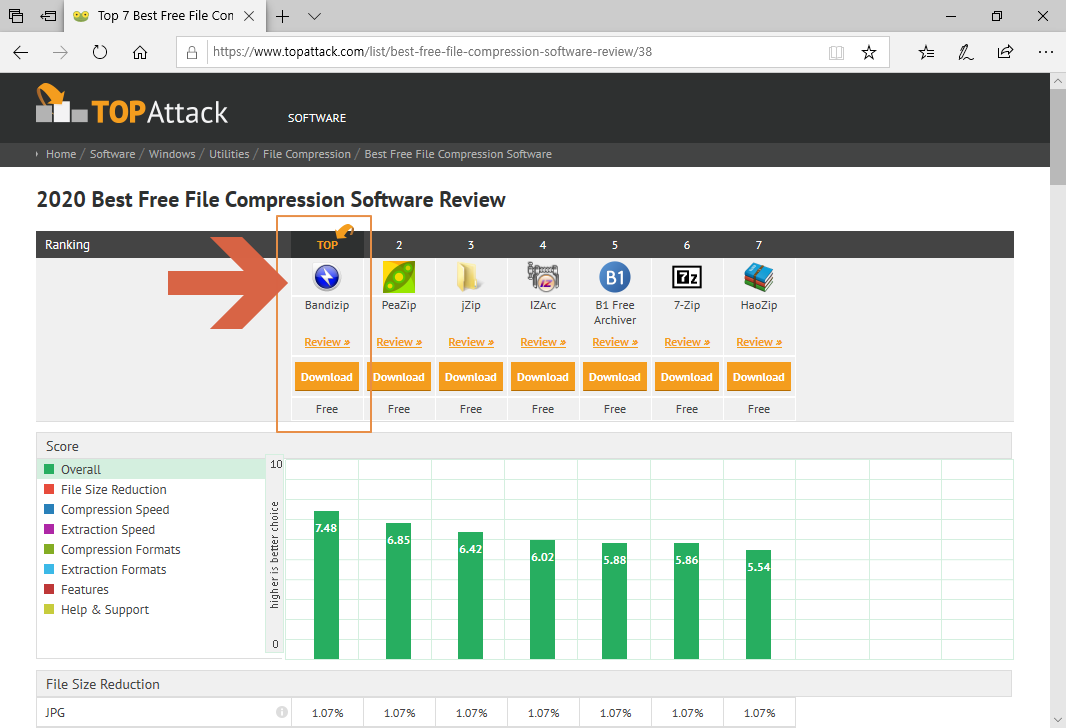
Task: Open a new tab with plus
Action: [283, 16]
